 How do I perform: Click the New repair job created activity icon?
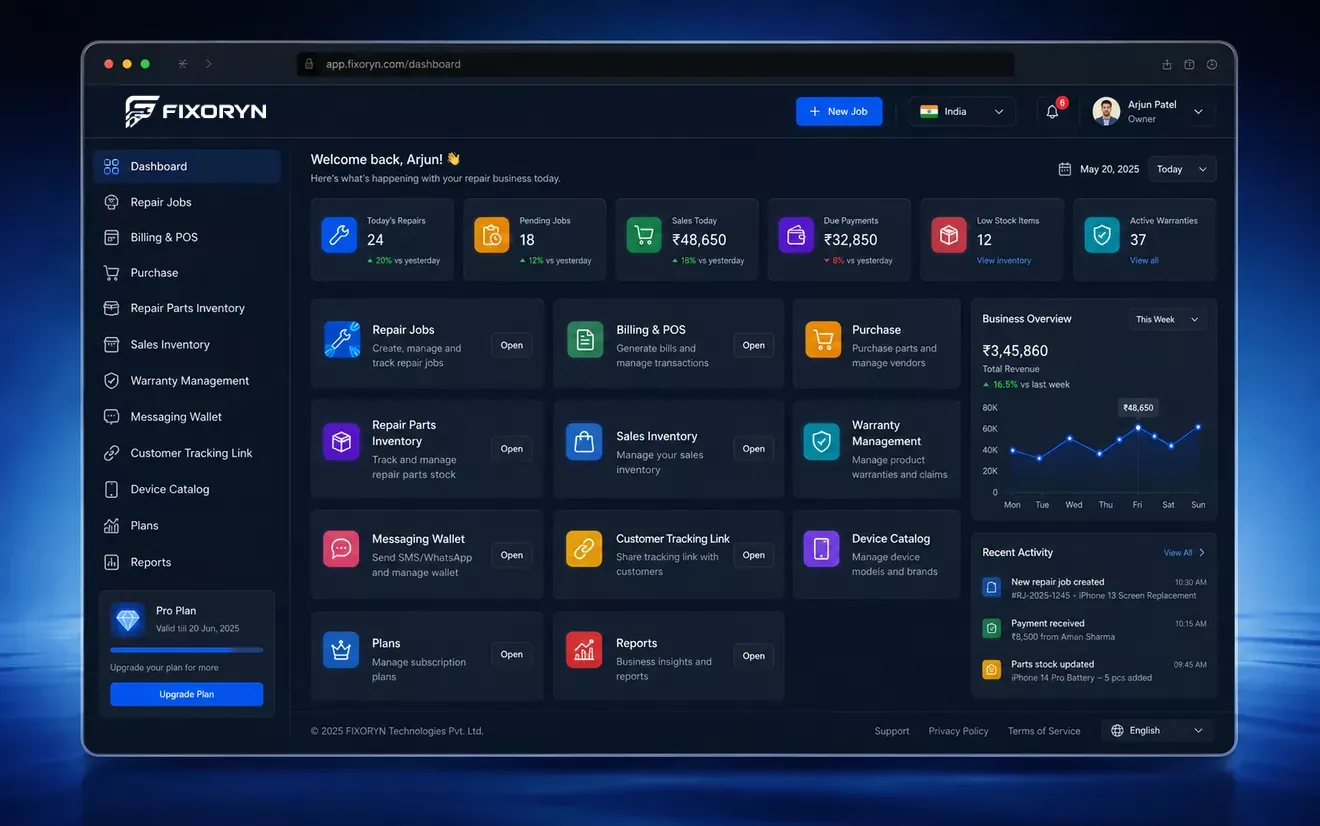[991, 588]
